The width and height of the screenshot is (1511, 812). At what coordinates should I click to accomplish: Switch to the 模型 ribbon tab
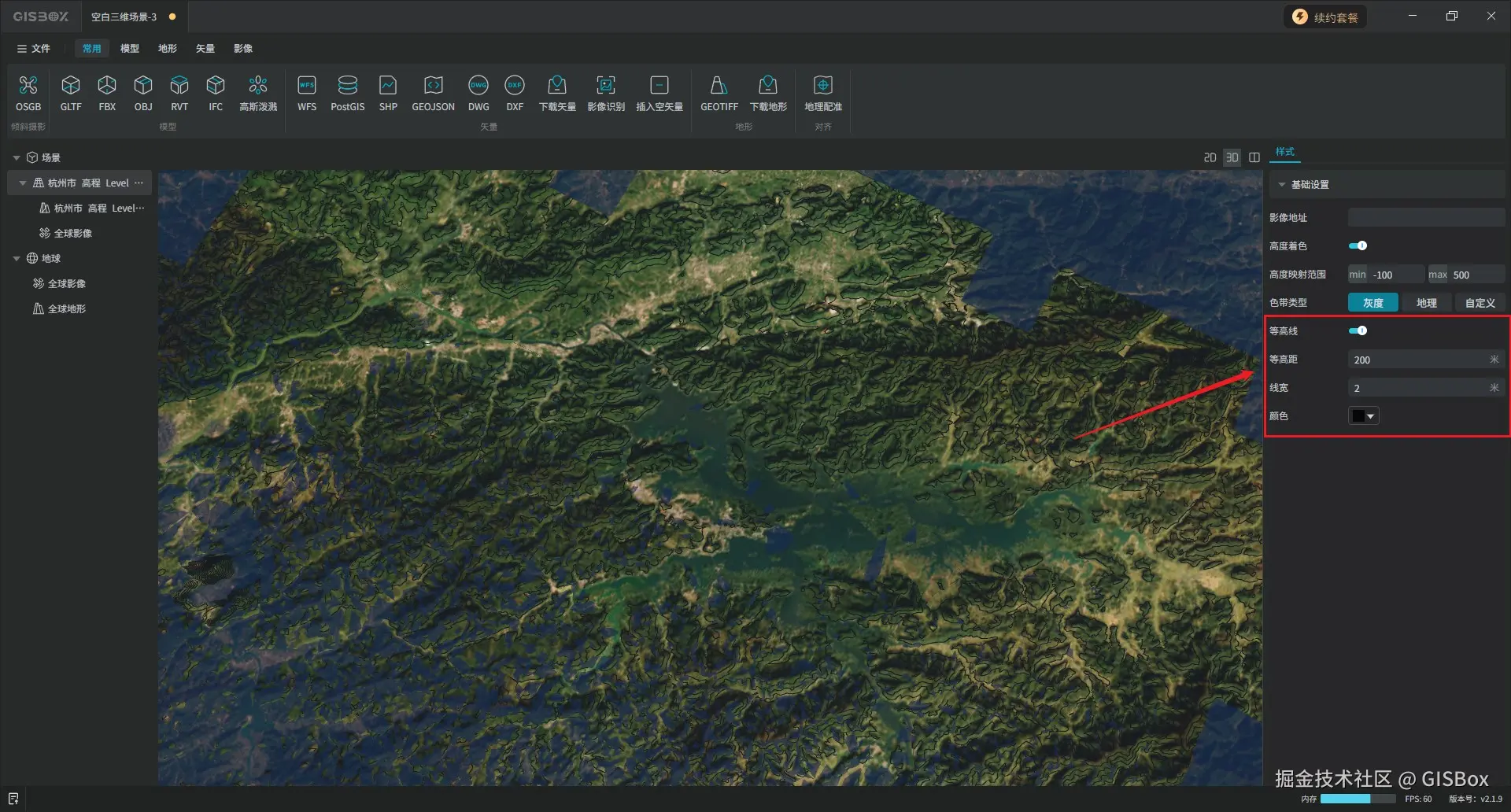pyautogui.click(x=130, y=48)
